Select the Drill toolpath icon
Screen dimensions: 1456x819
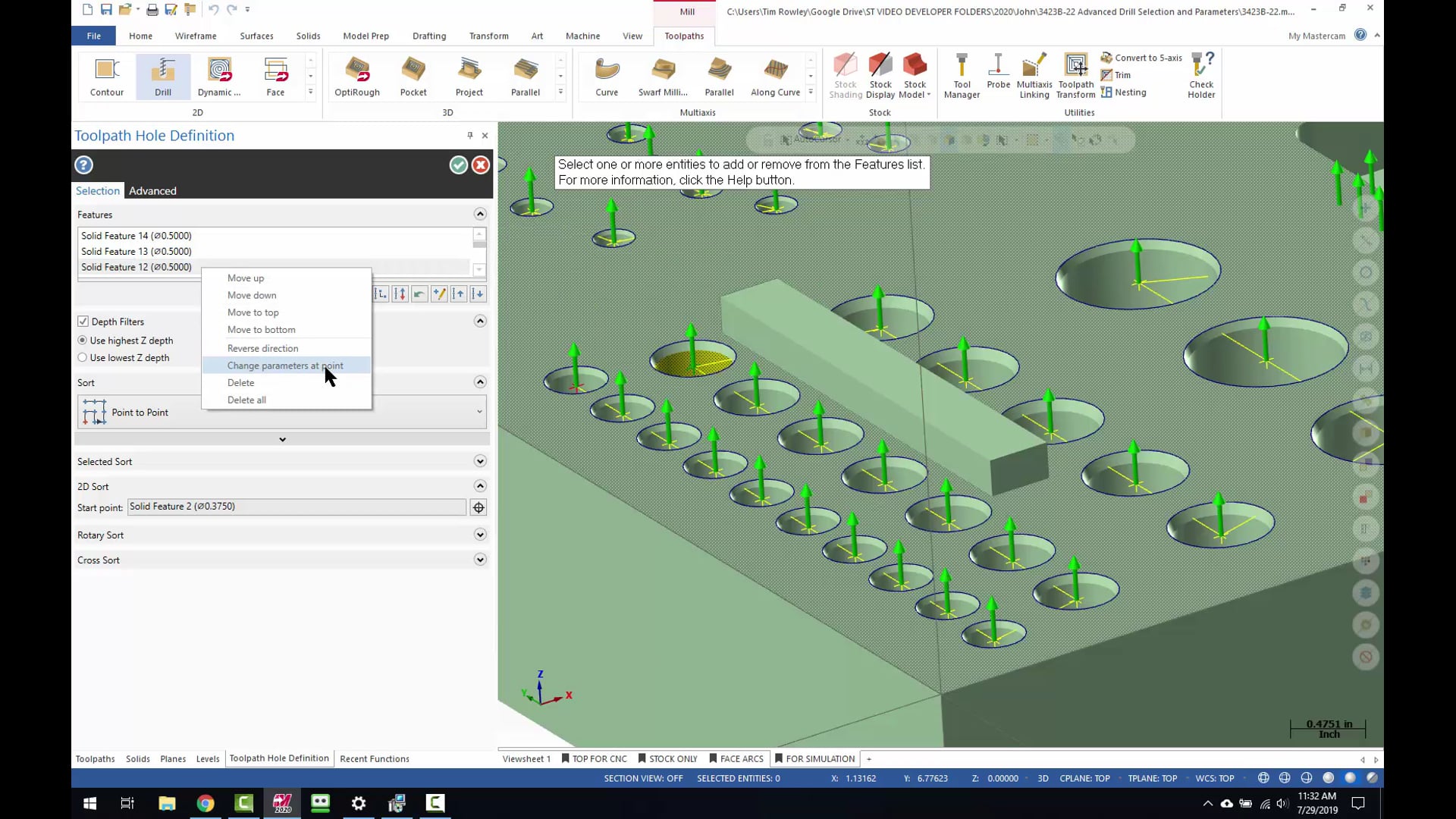(163, 76)
